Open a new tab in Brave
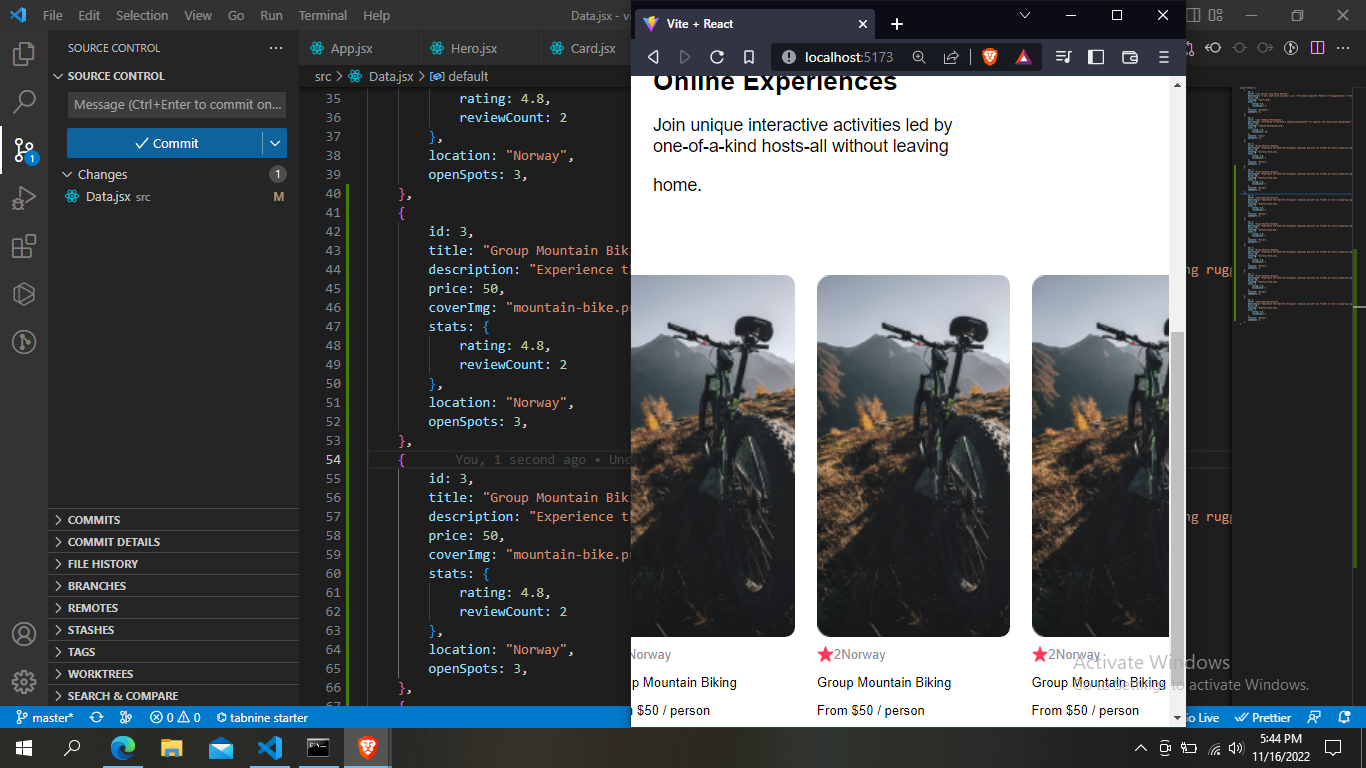Screen dimensions: 1366x768 tap(897, 24)
